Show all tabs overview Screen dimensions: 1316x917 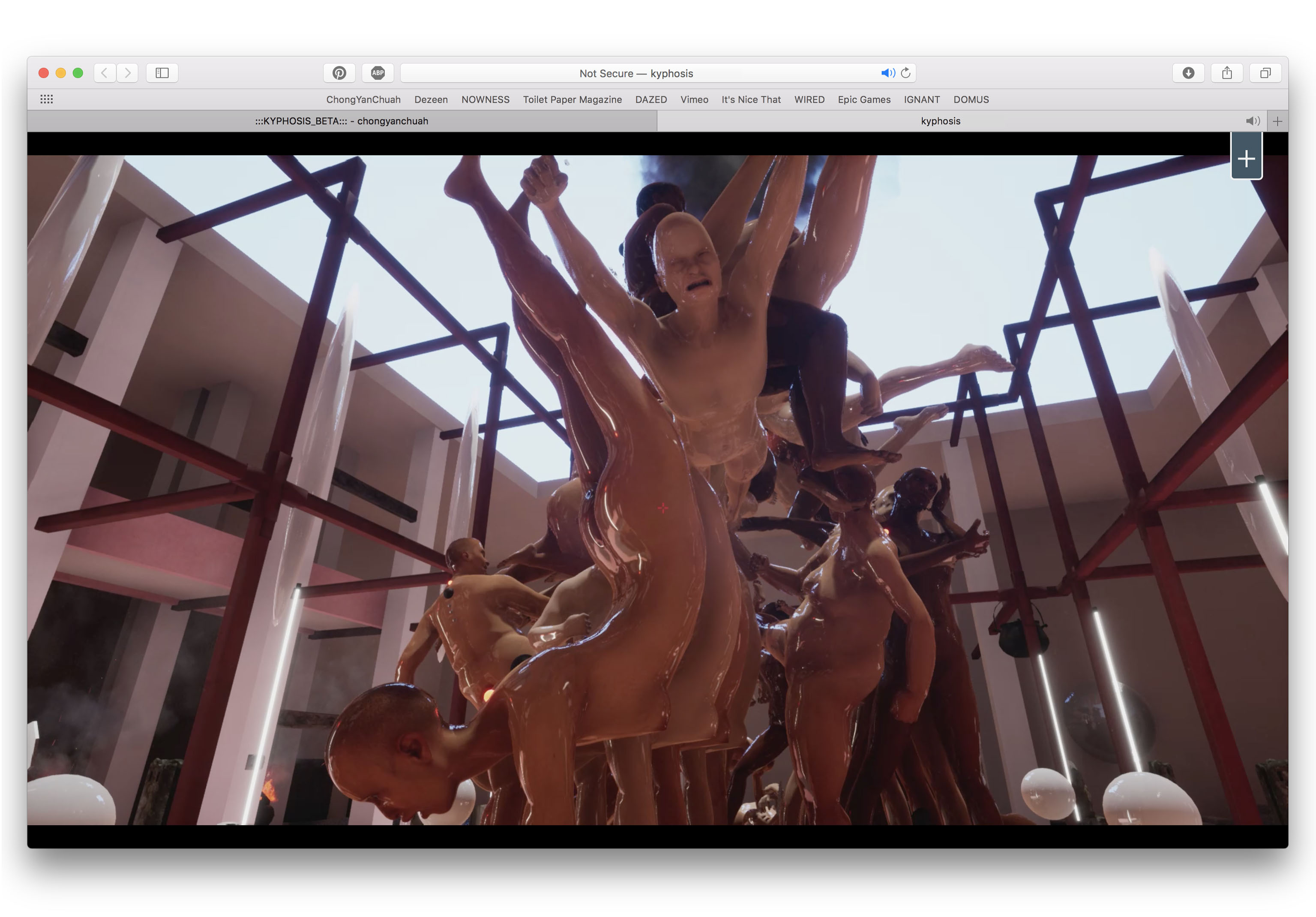click(1265, 73)
